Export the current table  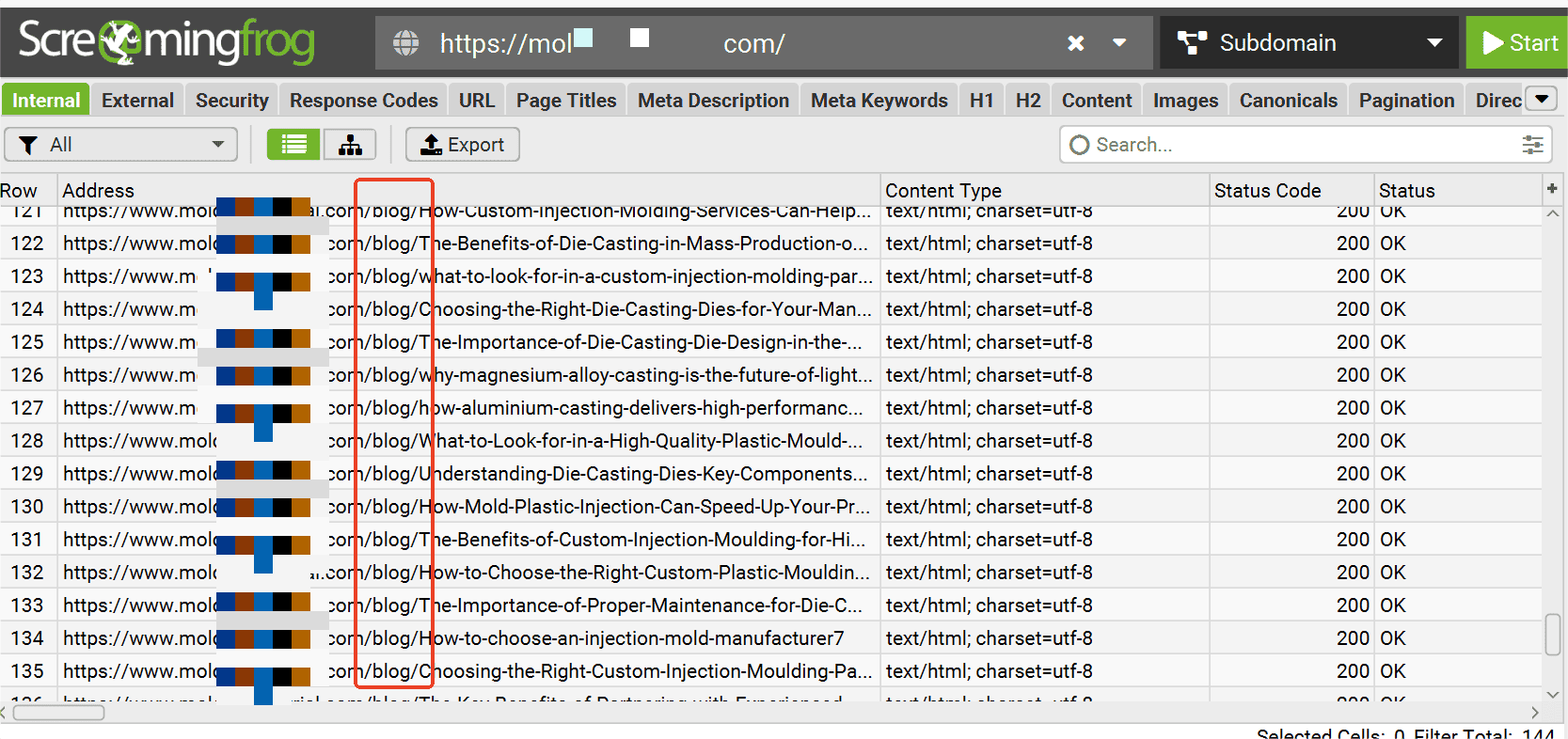pos(462,145)
